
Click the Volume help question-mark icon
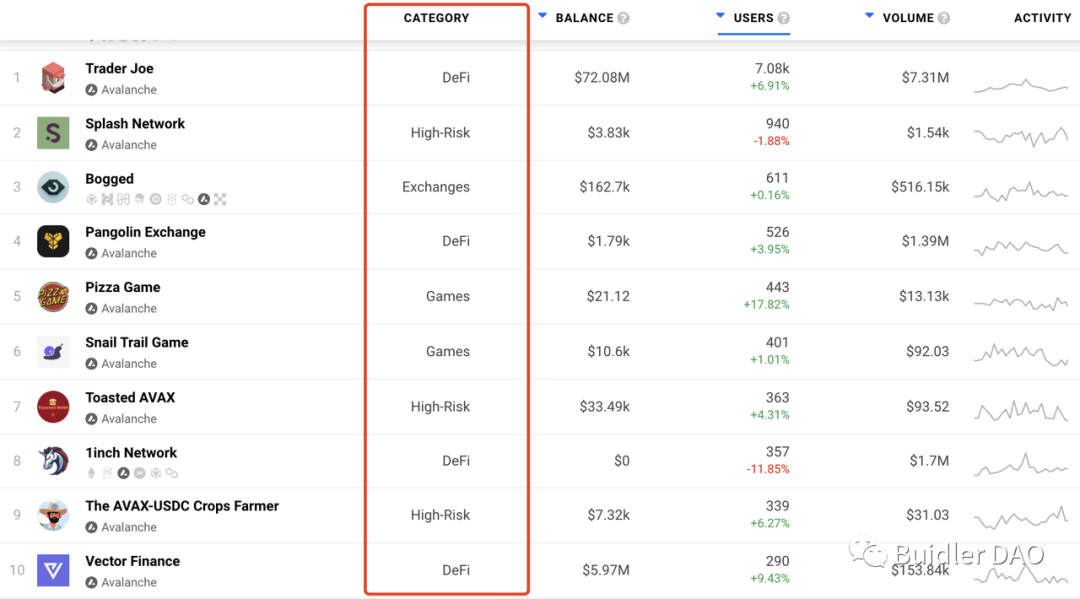944,19
